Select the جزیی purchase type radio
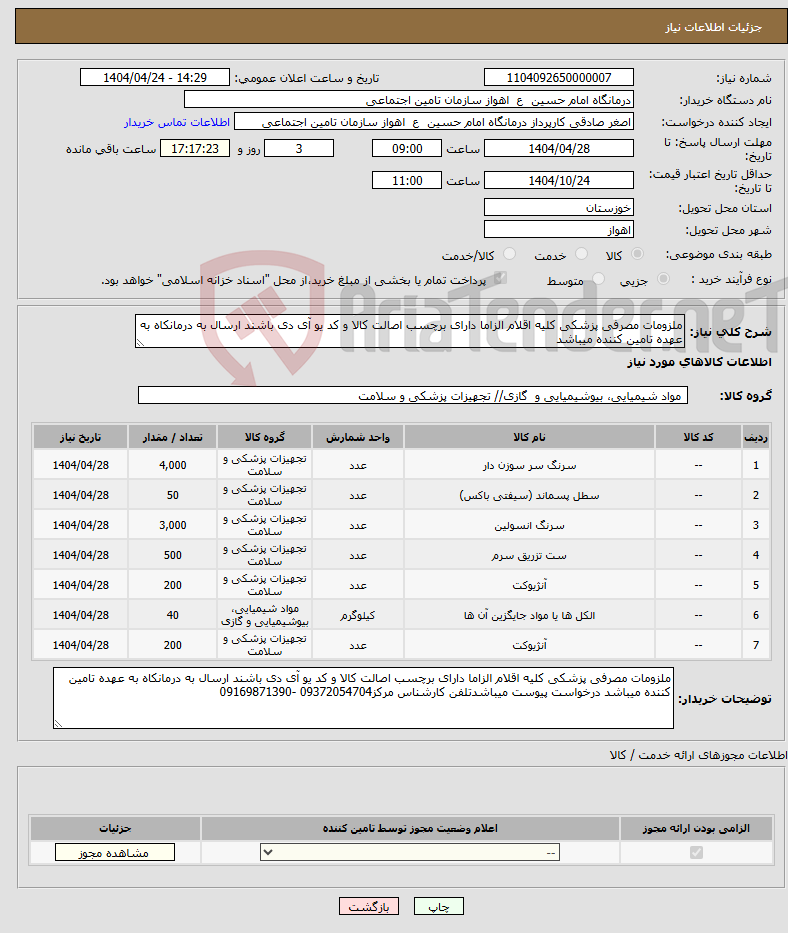Image resolution: width=788 pixels, height=933 pixels. [x=663, y=278]
